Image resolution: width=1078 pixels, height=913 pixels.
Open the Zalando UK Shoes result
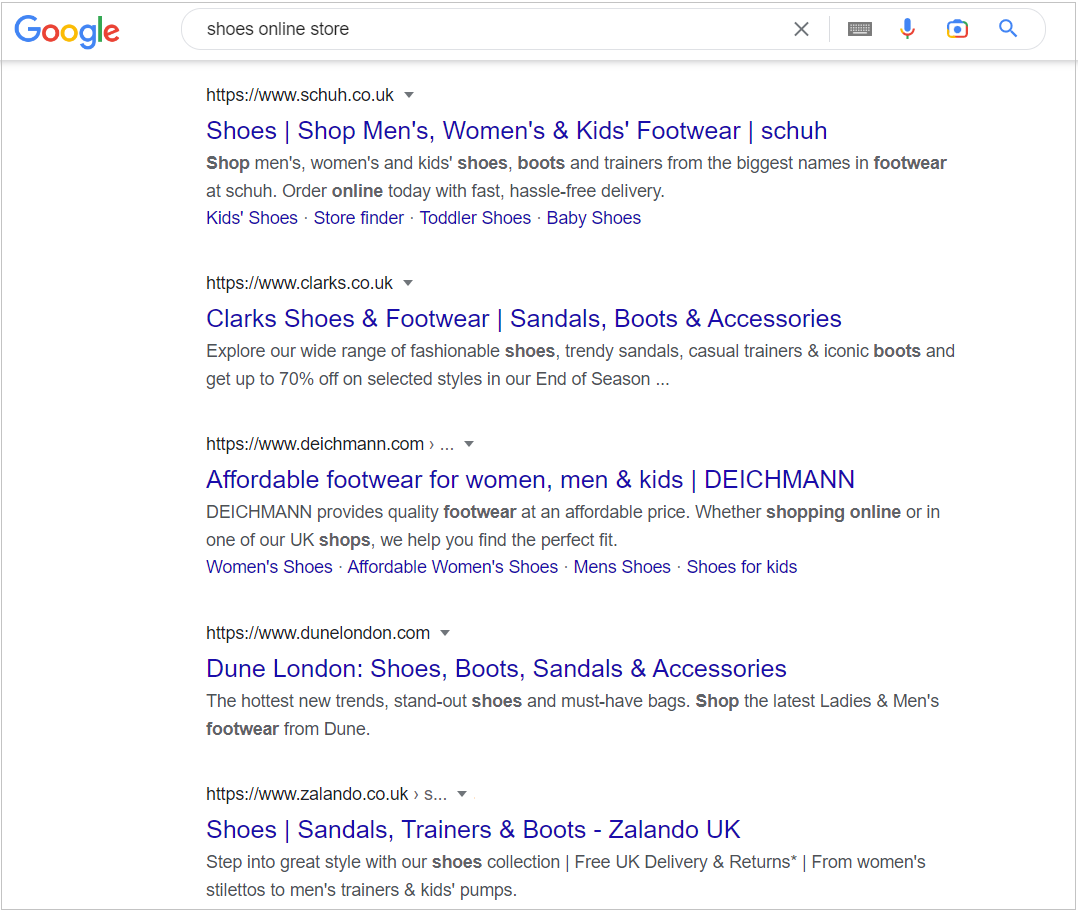(473, 830)
